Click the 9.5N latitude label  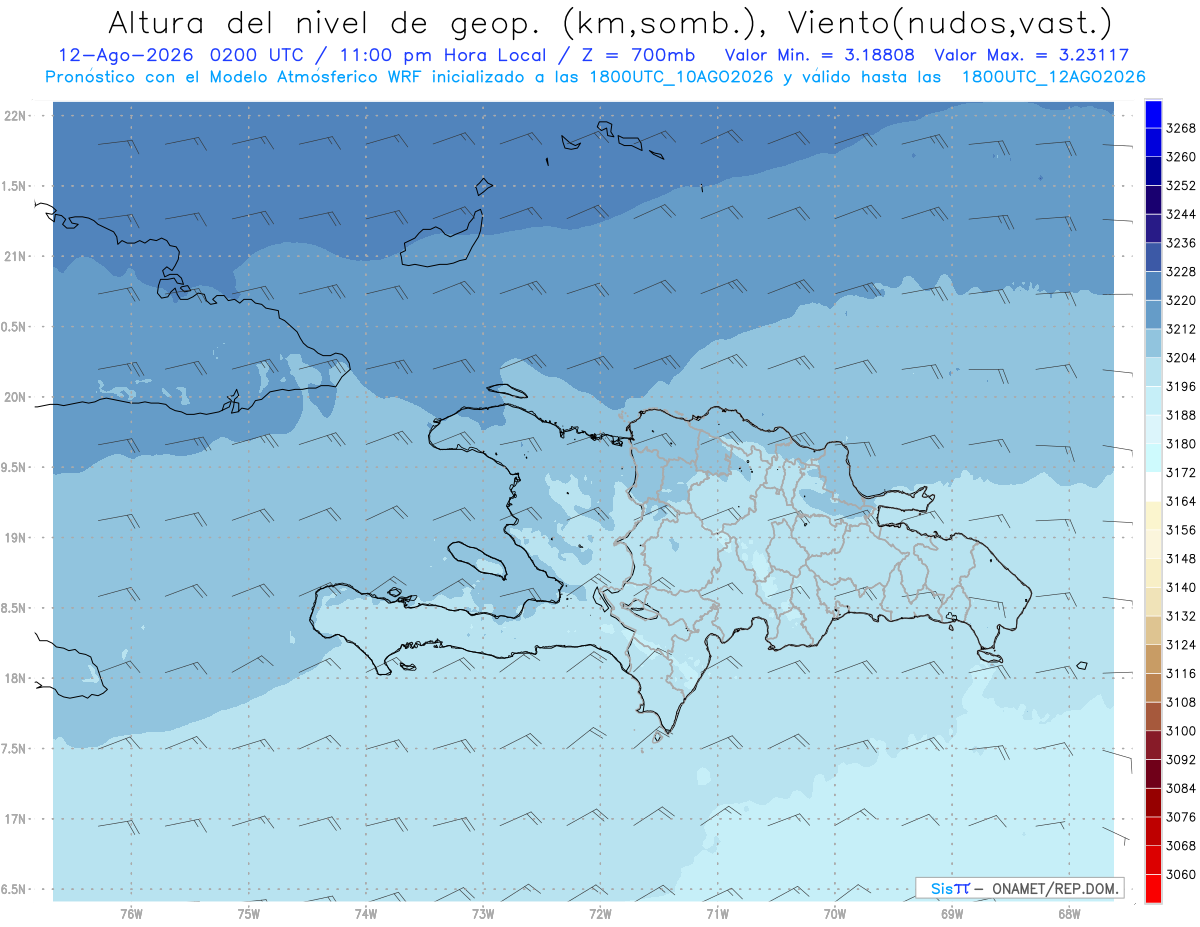click(15, 468)
